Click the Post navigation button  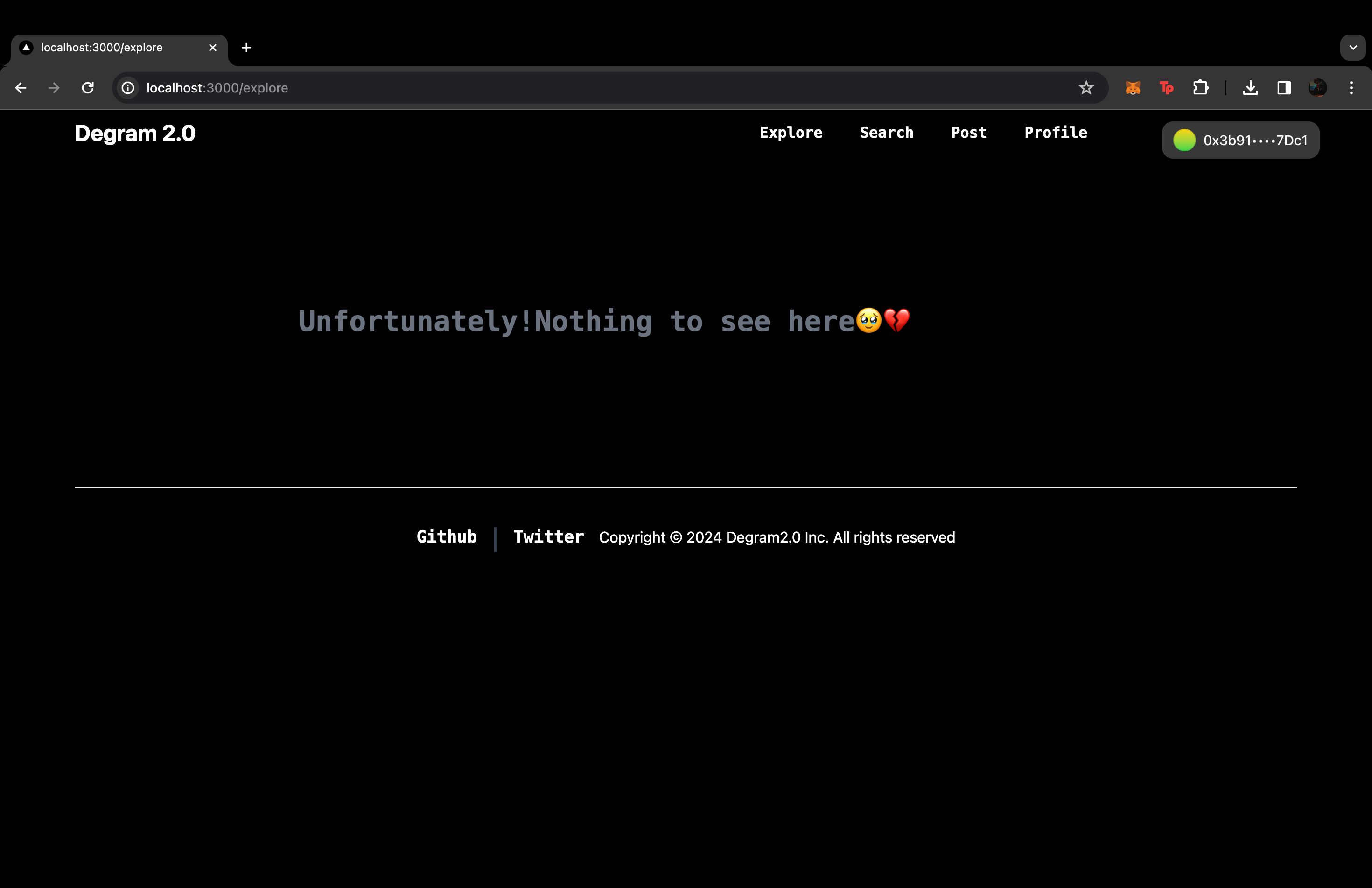coord(969,132)
